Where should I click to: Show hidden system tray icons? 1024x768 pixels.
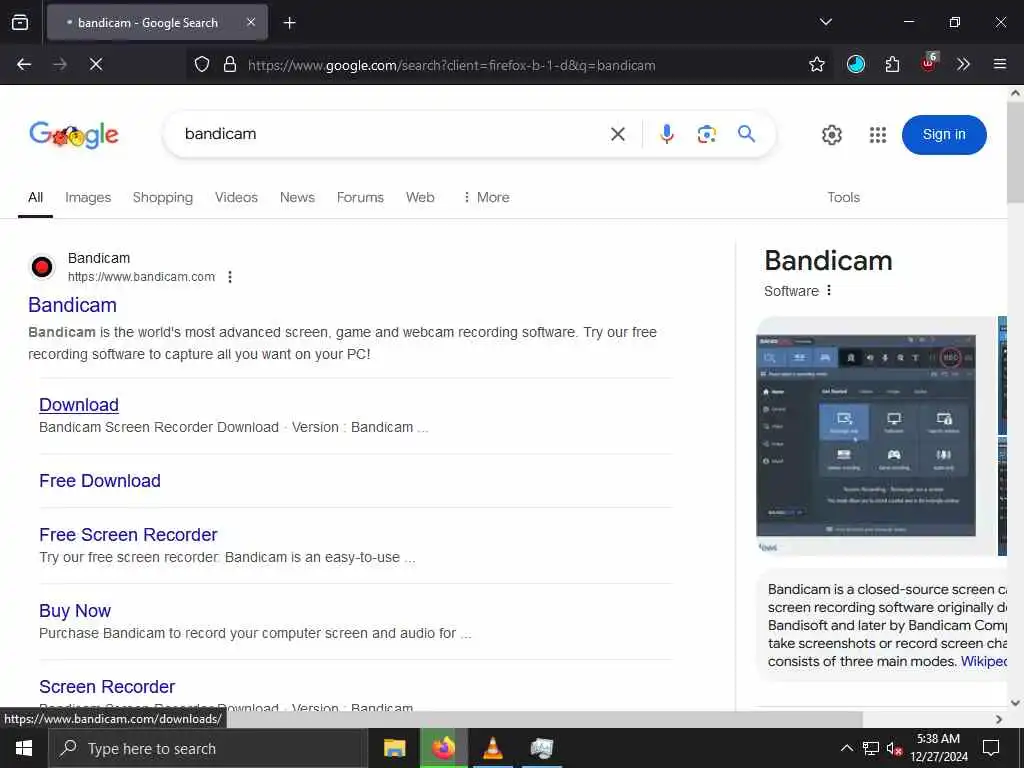coord(846,748)
